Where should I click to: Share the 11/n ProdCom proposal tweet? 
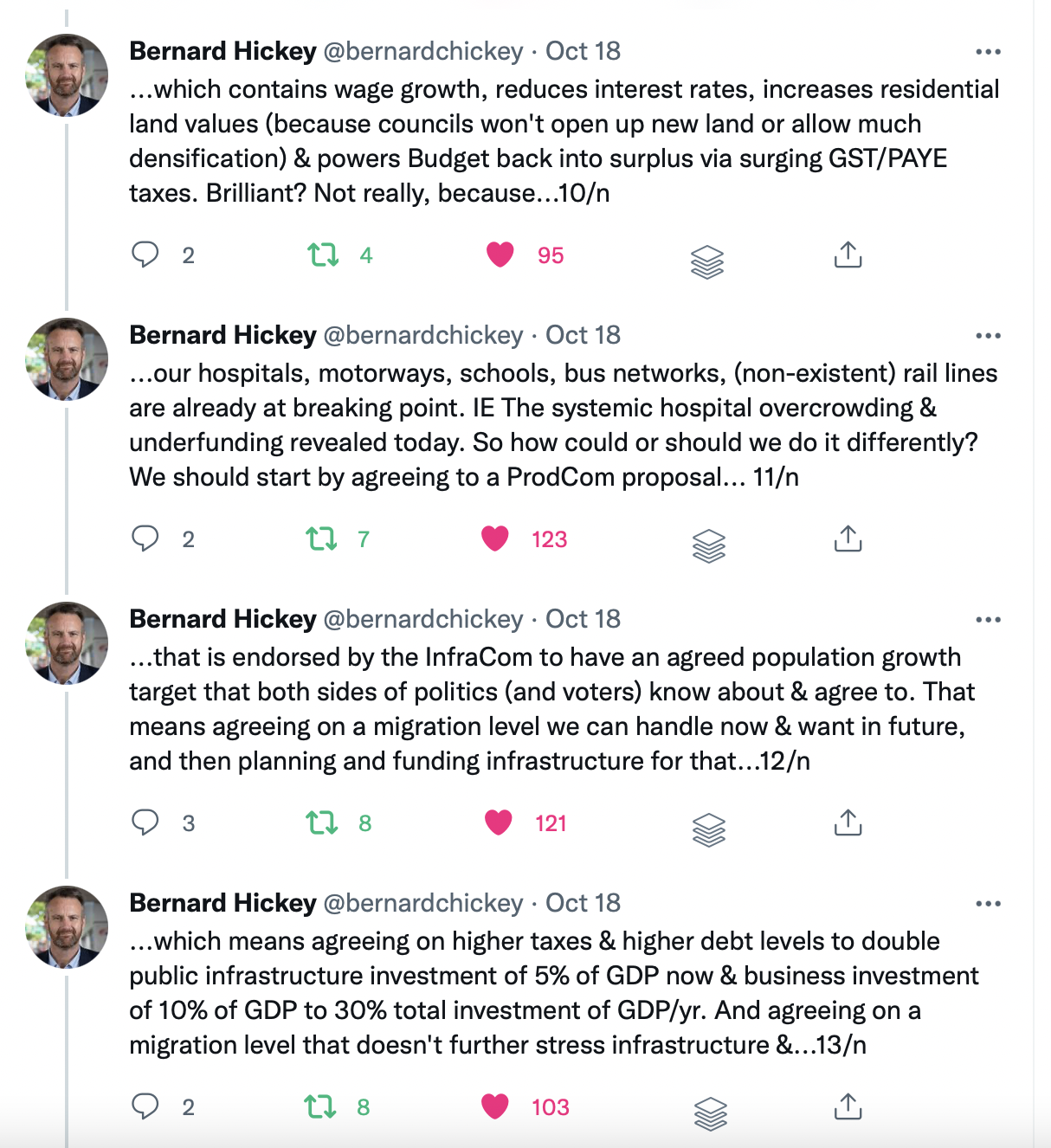[x=848, y=539]
